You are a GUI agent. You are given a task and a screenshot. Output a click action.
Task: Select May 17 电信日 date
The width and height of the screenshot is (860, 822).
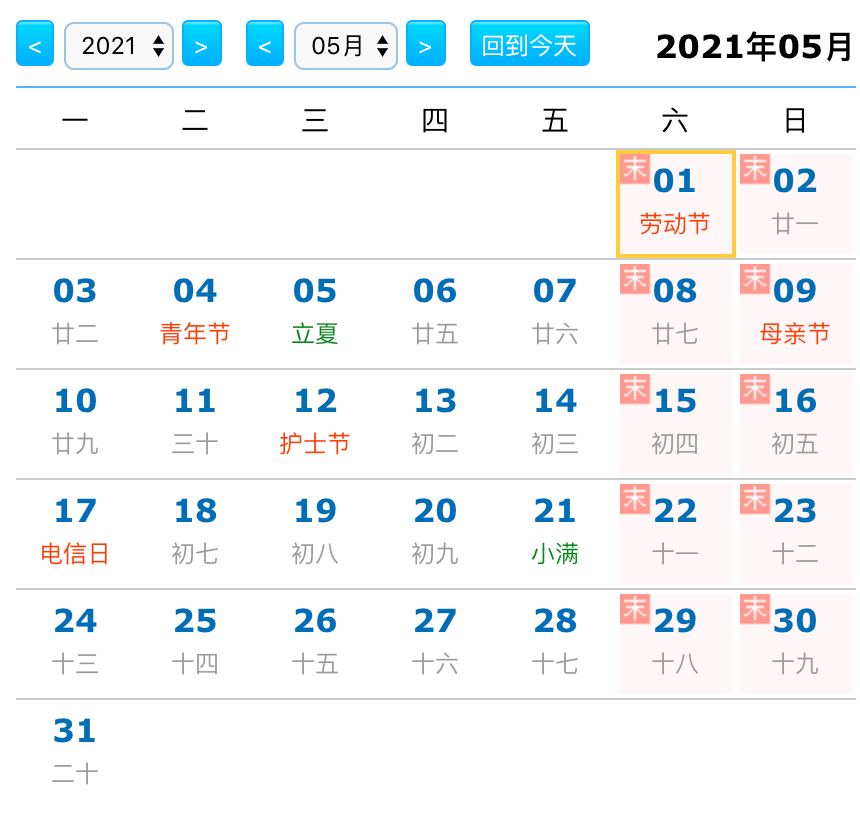(75, 532)
